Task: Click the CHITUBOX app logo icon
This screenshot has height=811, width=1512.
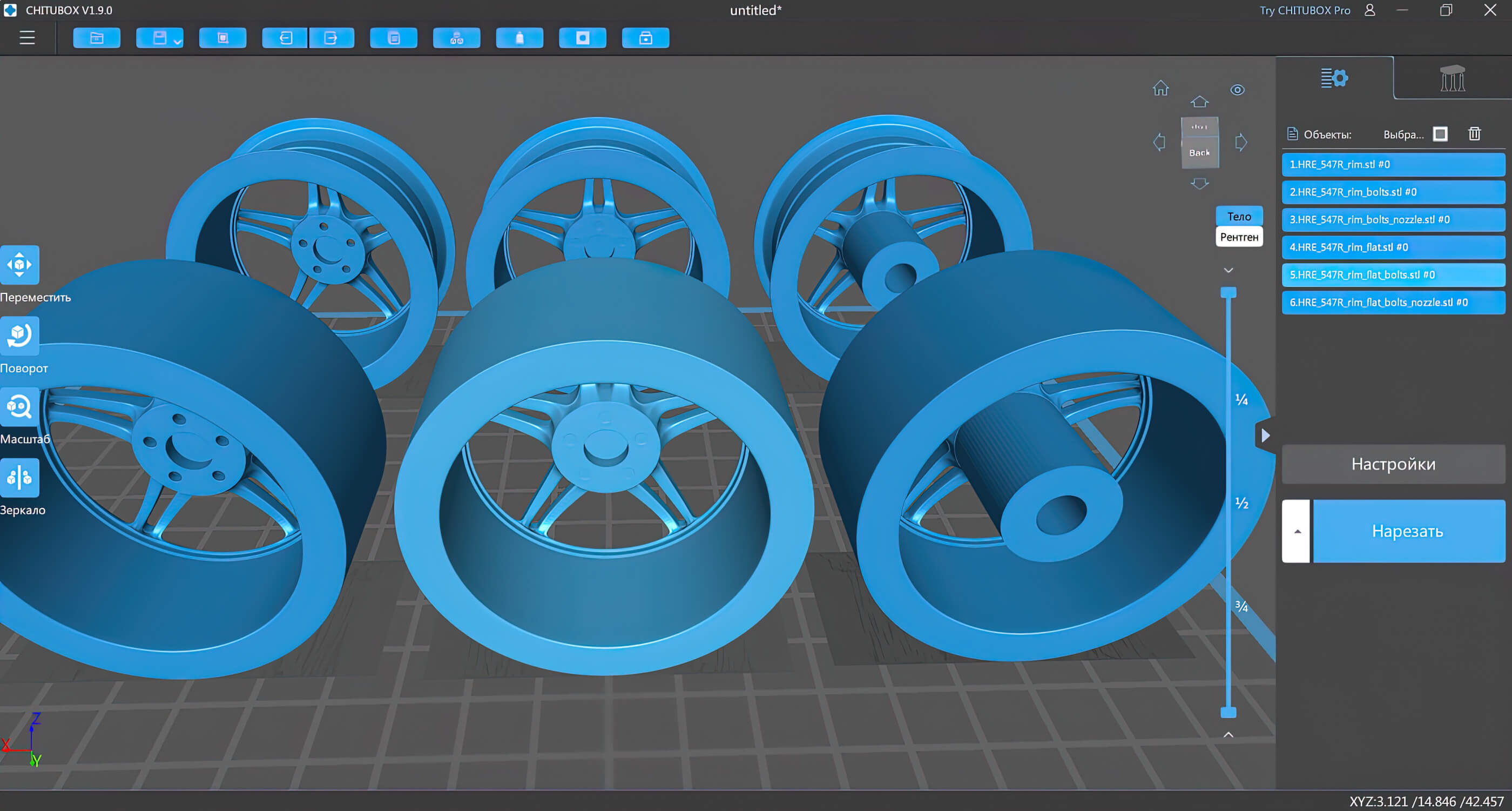Action: [10, 10]
